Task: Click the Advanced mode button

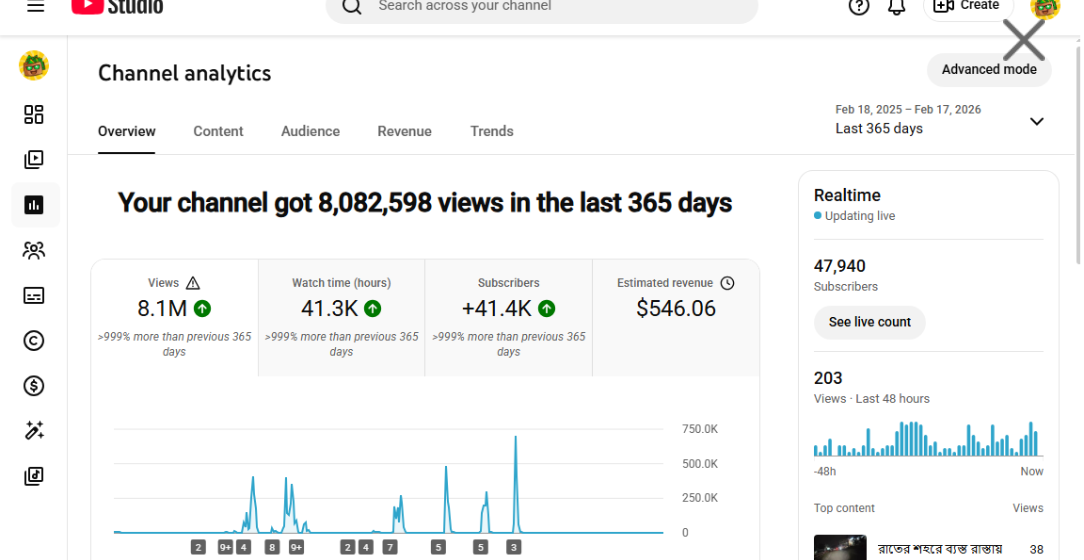Action: coord(988,70)
